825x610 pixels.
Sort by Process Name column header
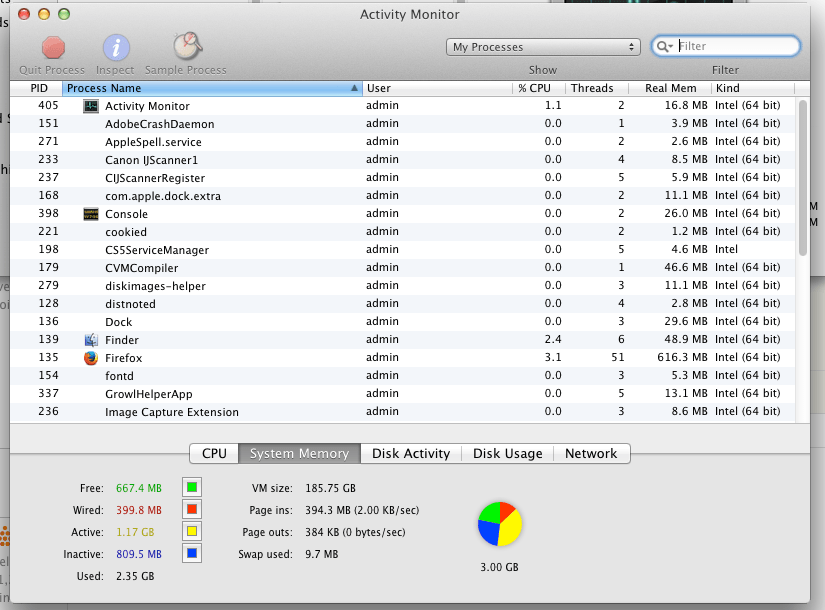coord(212,88)
